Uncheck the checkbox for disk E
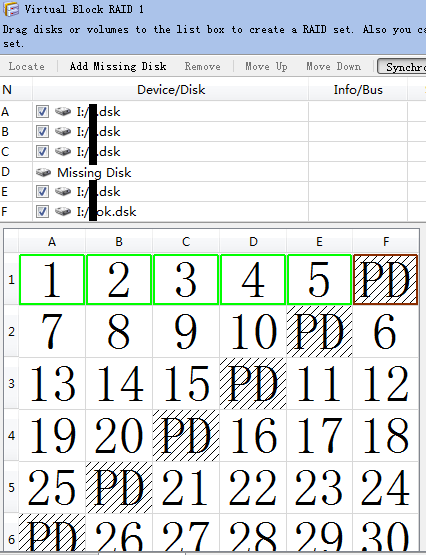Image resolution: width=426 pixels, height=555 pixels. [x=42, y=191]
